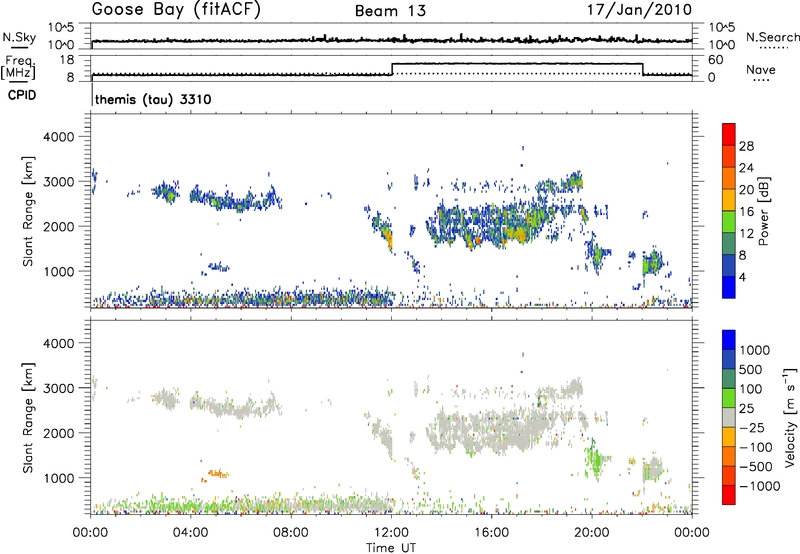The image size is (800, 554).
Task: Click the 'N.Sky' legend label
Action: (x=19, y=37)
